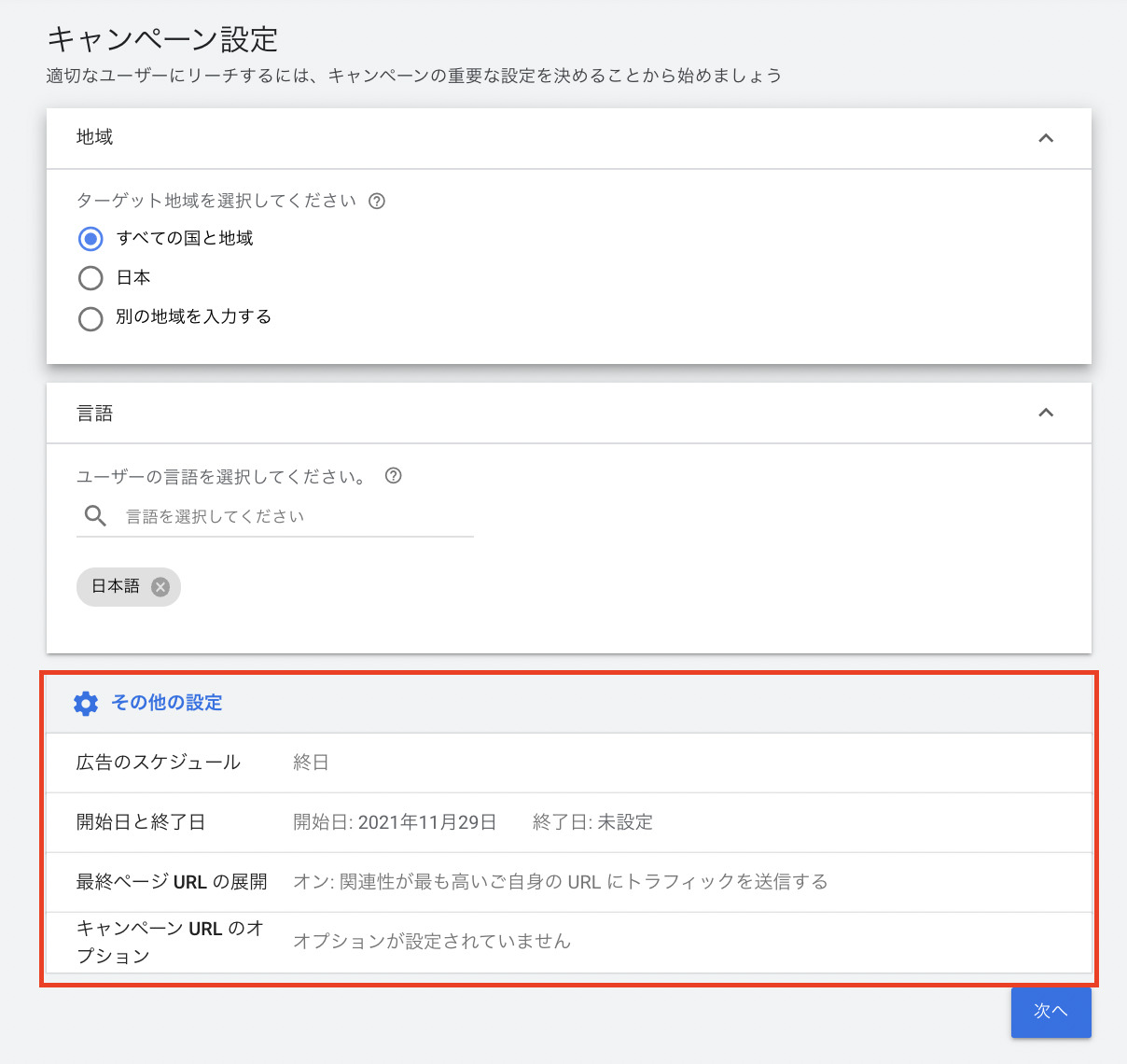Choose 別の地域を入力する
The width and height of the screenshot is (1127, 1064).
(90, 318)
